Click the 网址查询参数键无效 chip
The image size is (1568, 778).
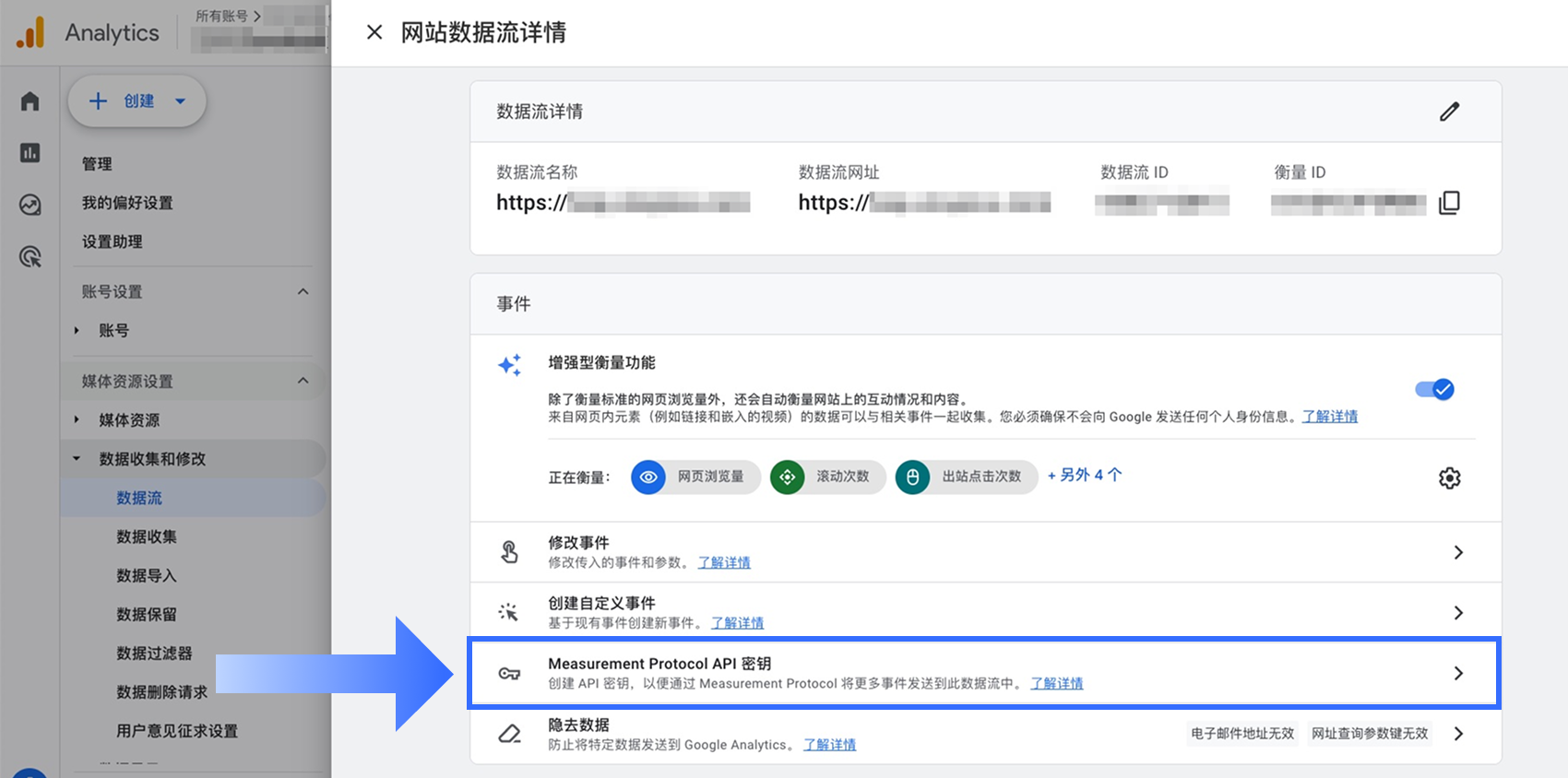pyautogui.click(x=1370, y=734)
